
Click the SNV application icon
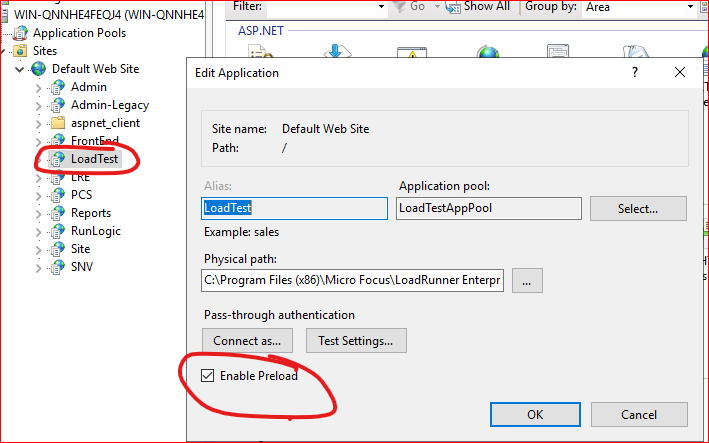(57, 267)
